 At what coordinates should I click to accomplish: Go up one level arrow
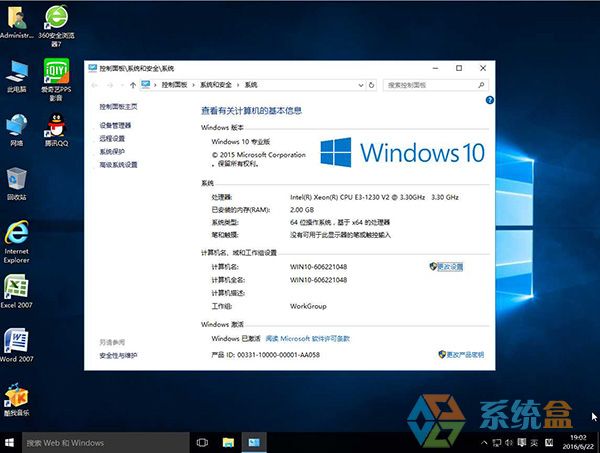click(x=132, y=85)
